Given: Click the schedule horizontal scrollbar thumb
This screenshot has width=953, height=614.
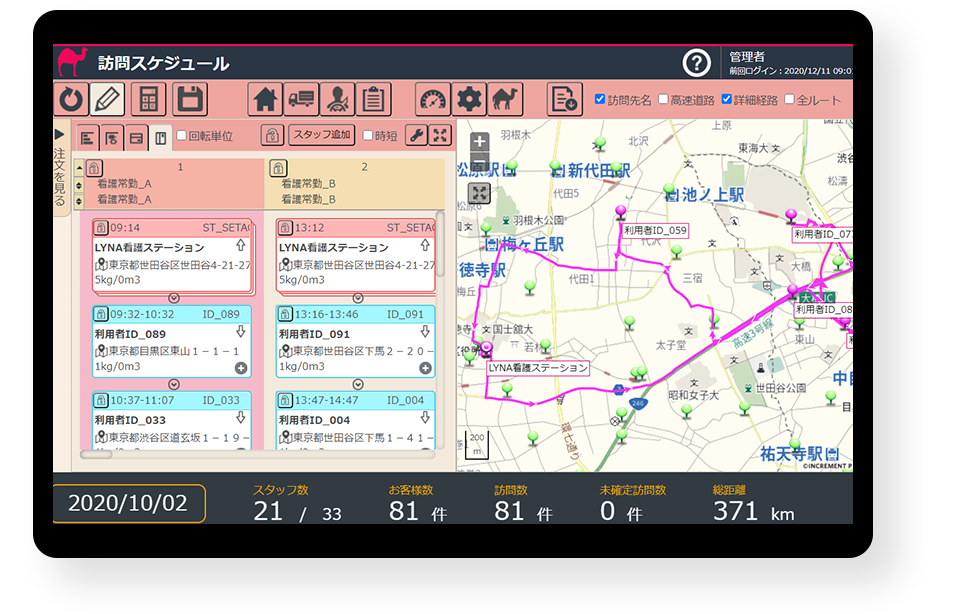Looking at the screenshot, I should click(96, 454).
